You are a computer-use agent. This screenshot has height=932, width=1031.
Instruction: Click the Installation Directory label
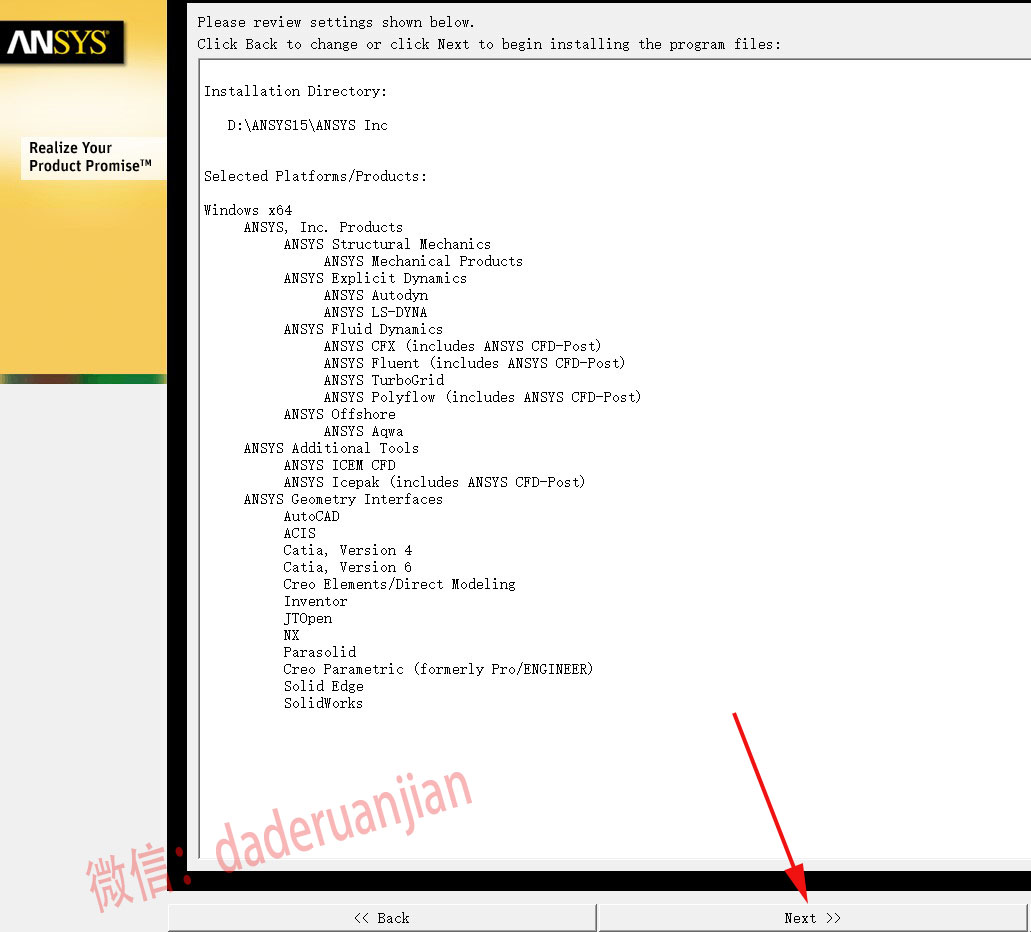tap(295, 91)
